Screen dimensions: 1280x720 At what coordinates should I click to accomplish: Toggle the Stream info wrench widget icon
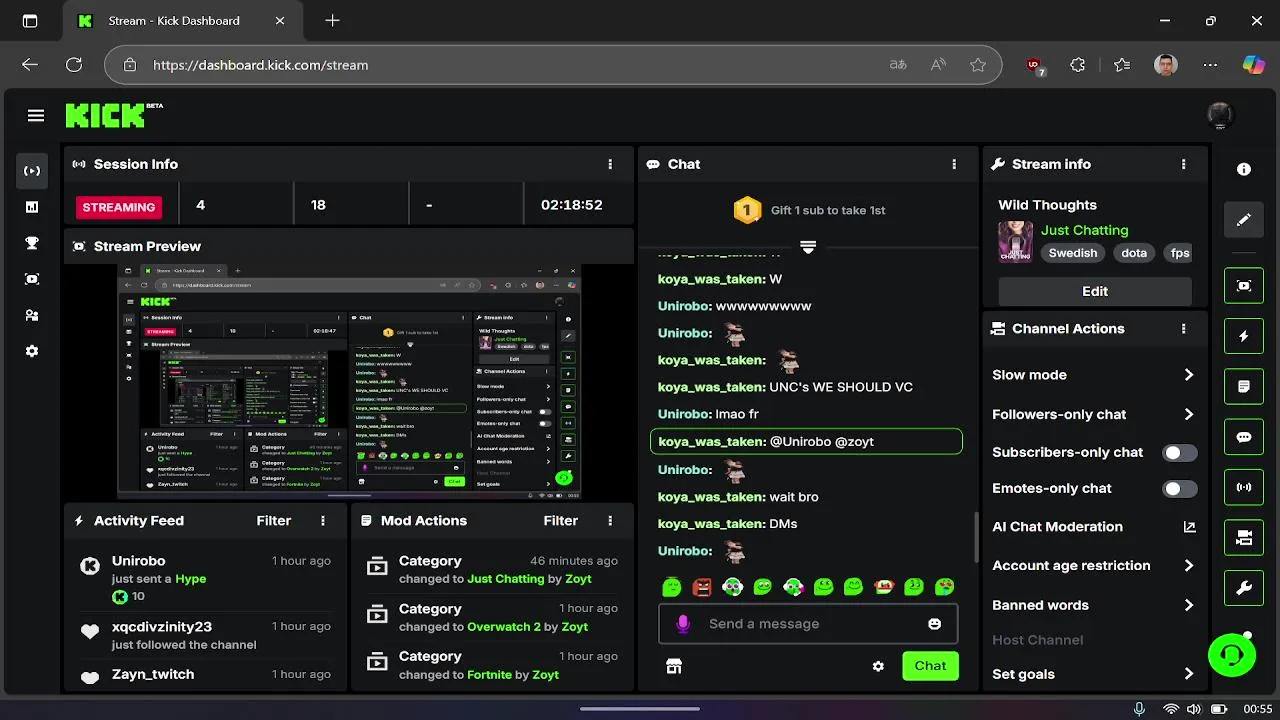(1244, 588)
